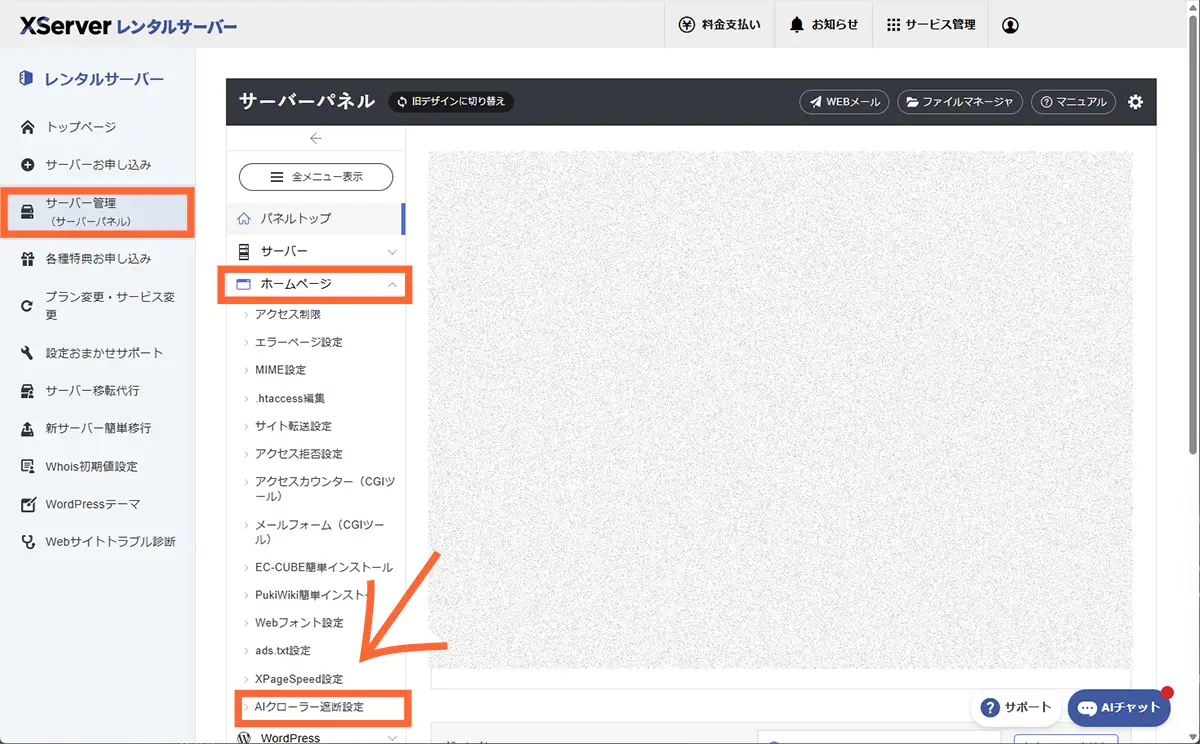The width and height of the screenshot is (1200, 744).
Task: Open the 全メニュー表示 full menu view
Action: tap(315, 177)
